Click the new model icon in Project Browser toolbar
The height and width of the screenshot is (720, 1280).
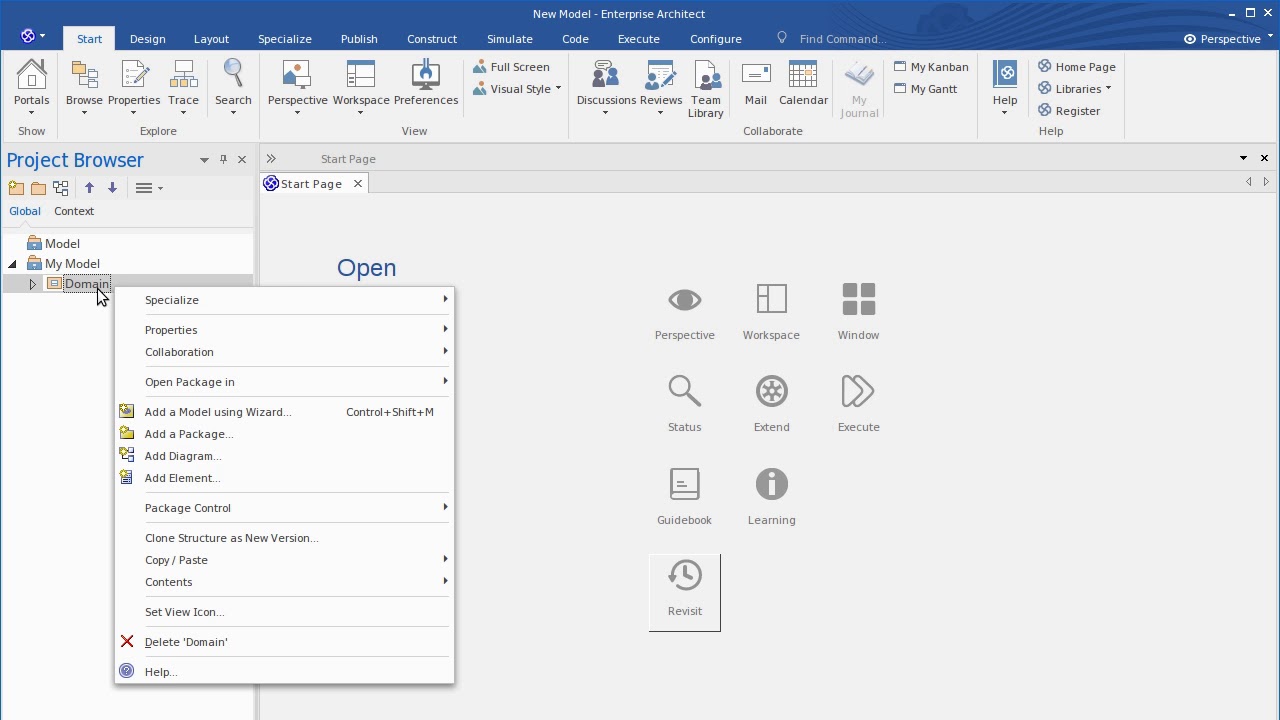[16, 188]
